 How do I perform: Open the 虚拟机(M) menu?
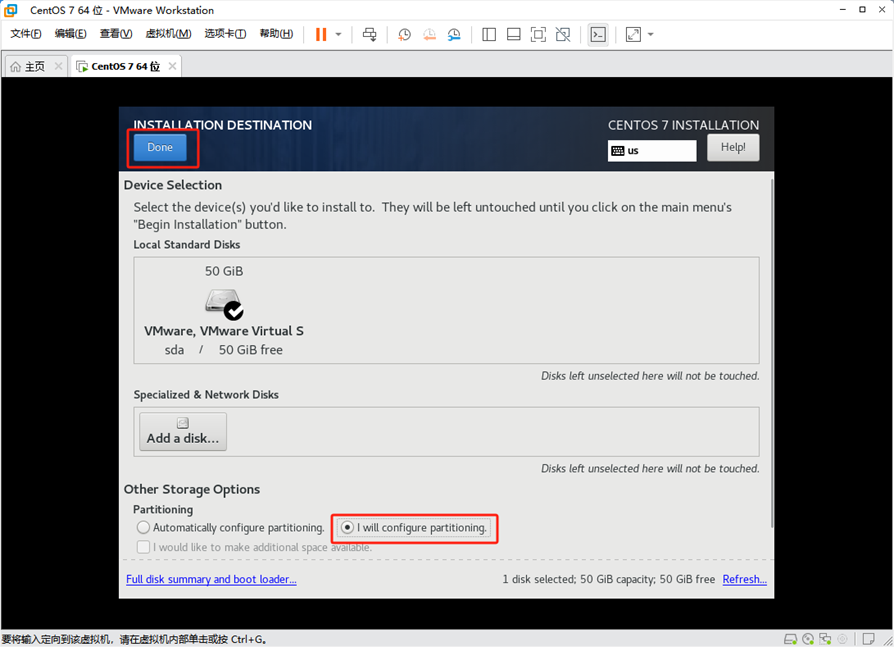click(168, 34)
